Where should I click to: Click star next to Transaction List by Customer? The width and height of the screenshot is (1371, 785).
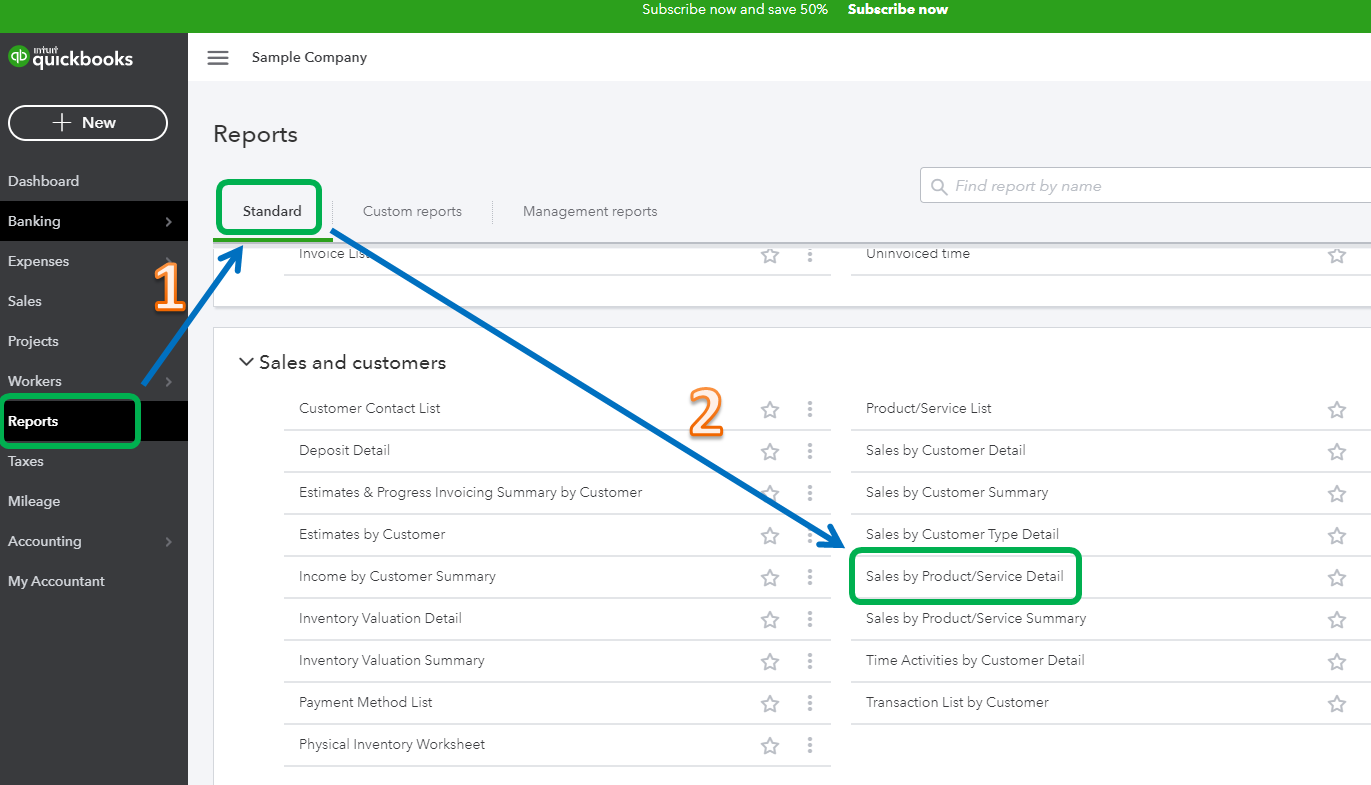1336,703
